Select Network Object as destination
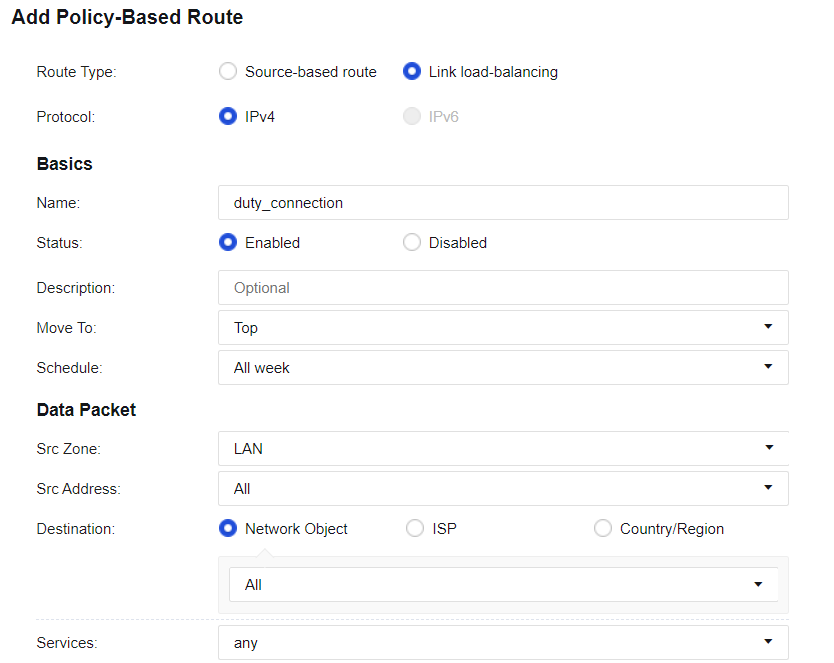Screen dimensions: 834x663 pyautogui.click(x=228, y=528)
